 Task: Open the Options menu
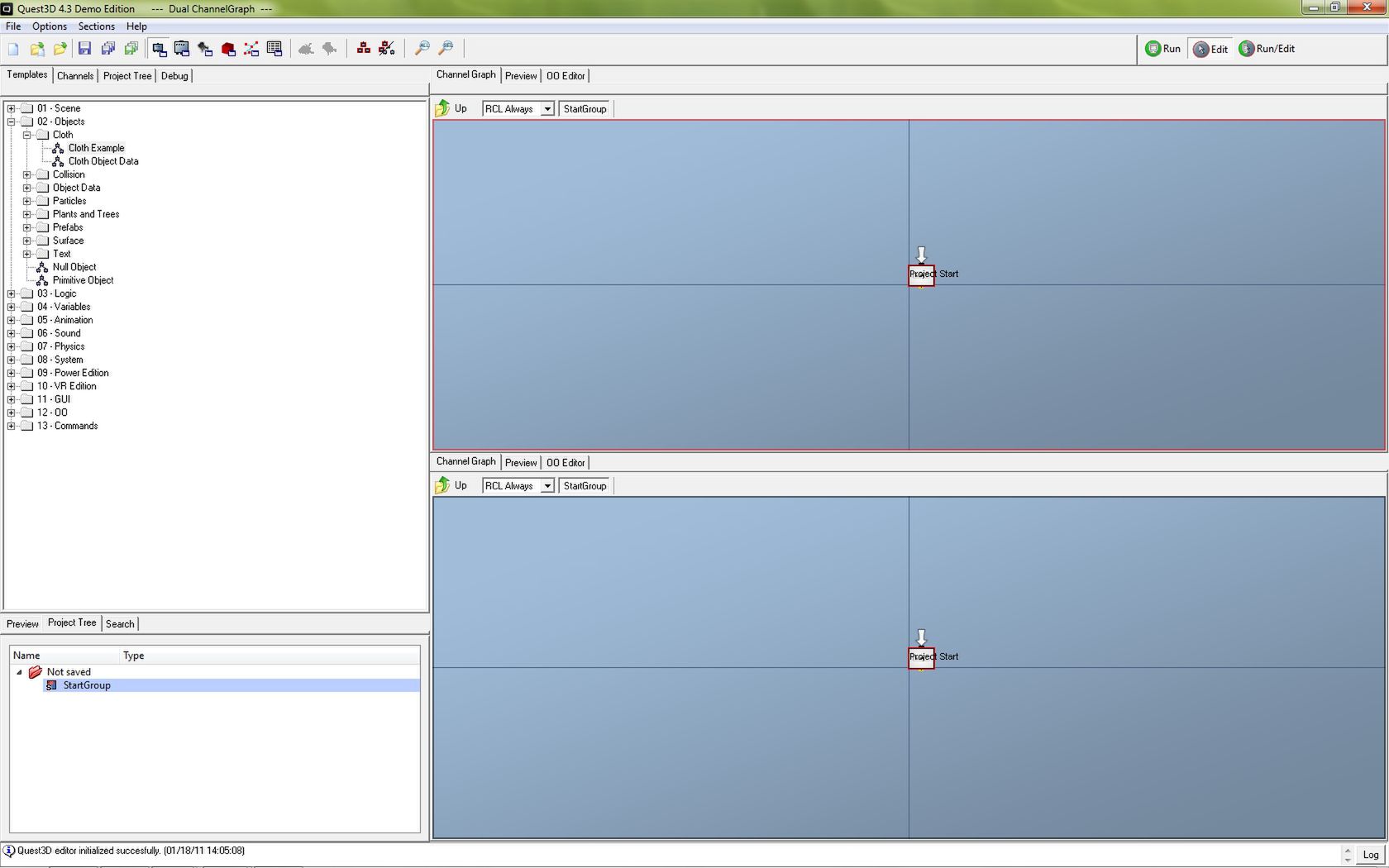coord(49,26)
